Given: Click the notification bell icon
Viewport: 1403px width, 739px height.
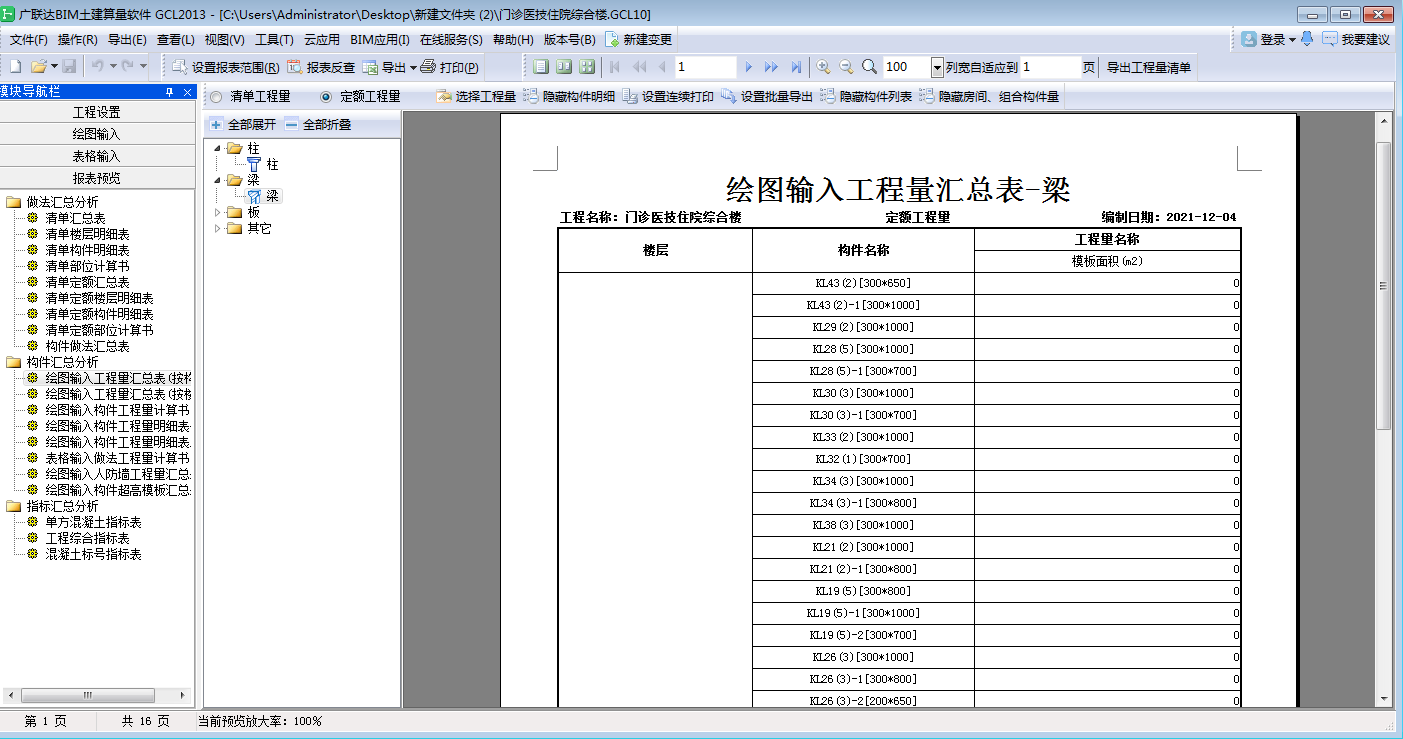Looking at the screenshot, I should tap(1306, 39).
